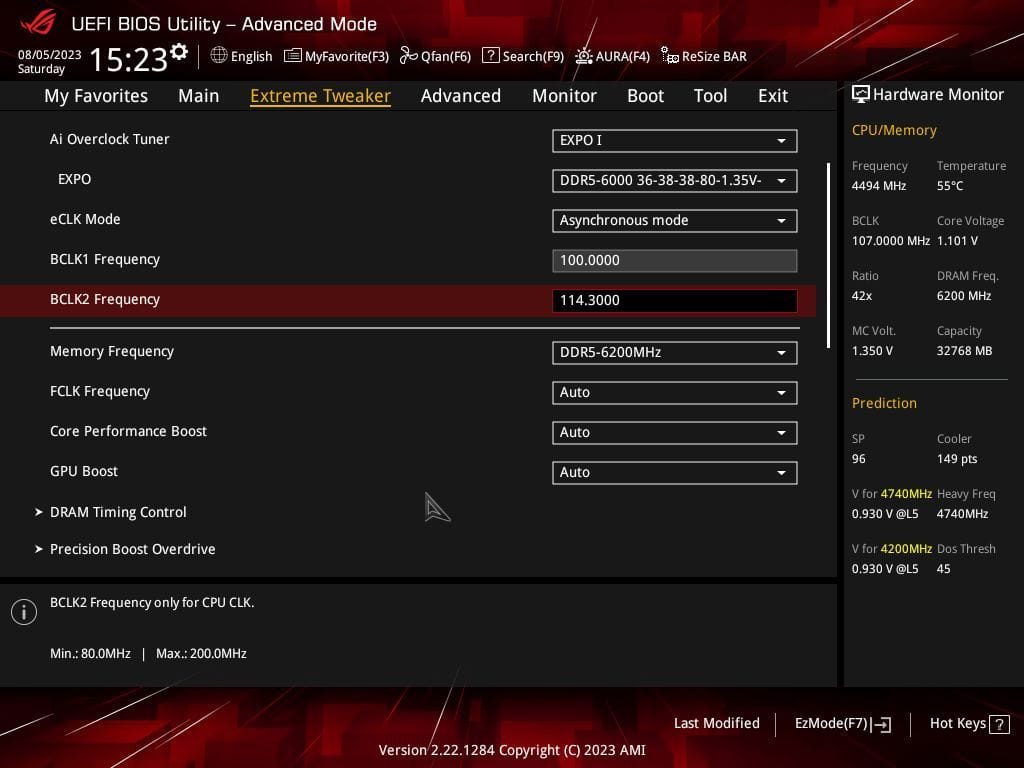Viewport: 1024px width, 768px height.
Task: Open the Search(F9) function
Action: 491,56
